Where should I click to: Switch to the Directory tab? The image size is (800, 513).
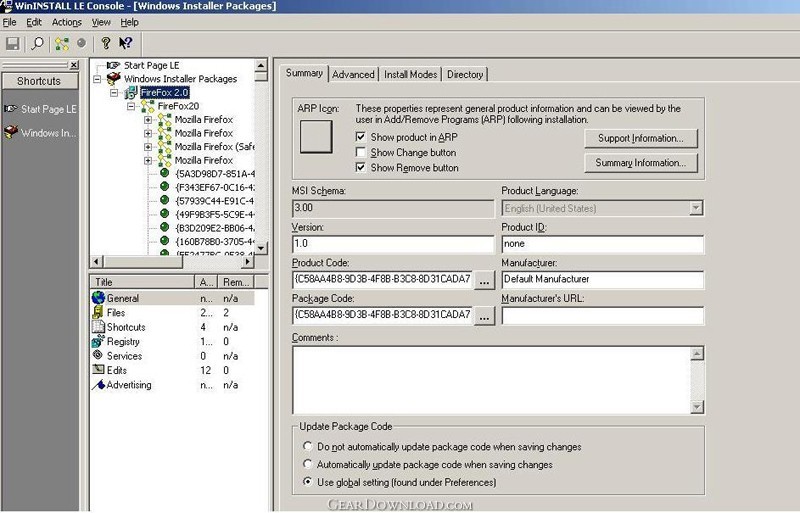pyautogui.click(x=465, y=75)
